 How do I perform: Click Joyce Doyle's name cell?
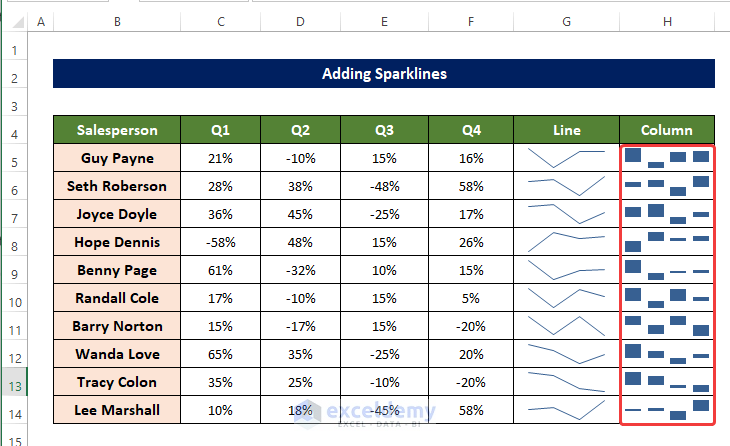tap(117, 214)
